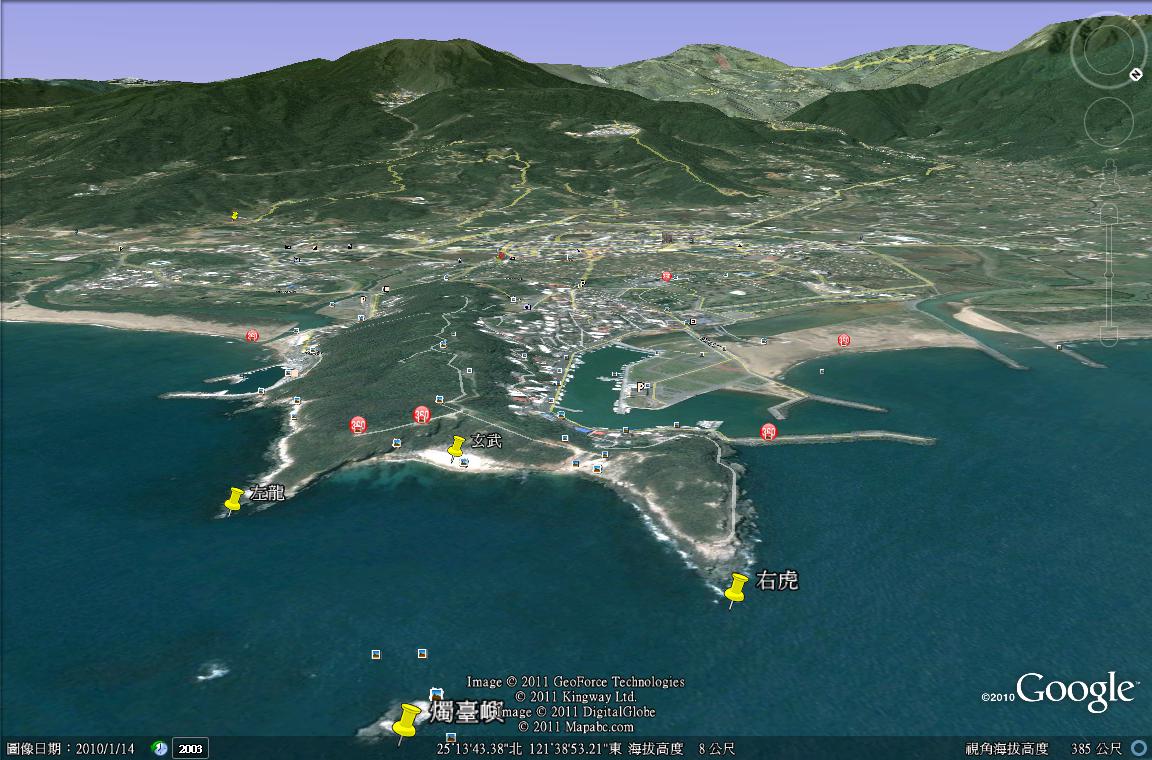Click the 2003 imagery year button

[190, 748]
